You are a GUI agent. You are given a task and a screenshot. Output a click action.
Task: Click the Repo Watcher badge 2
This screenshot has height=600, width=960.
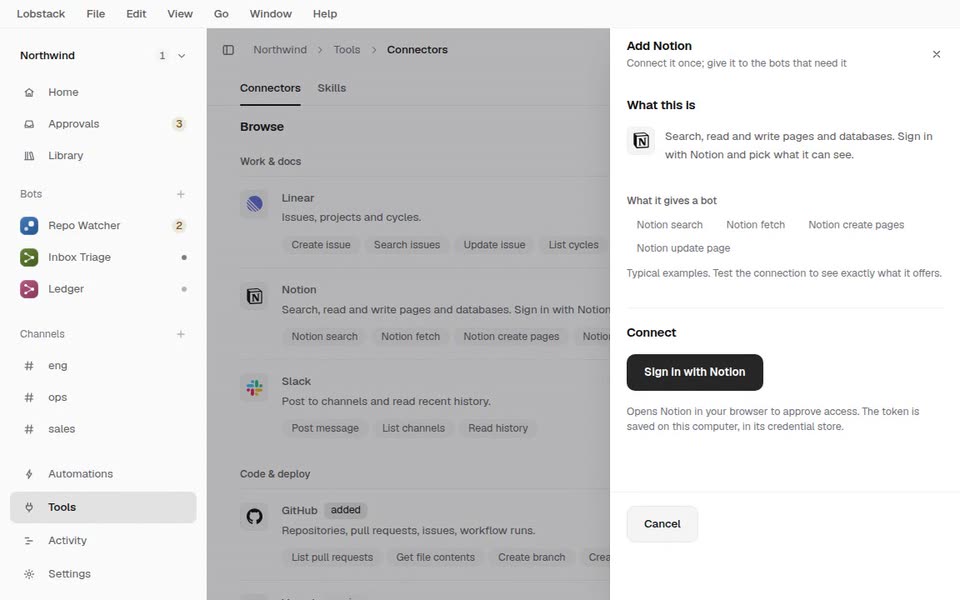(x=179, y=225)
